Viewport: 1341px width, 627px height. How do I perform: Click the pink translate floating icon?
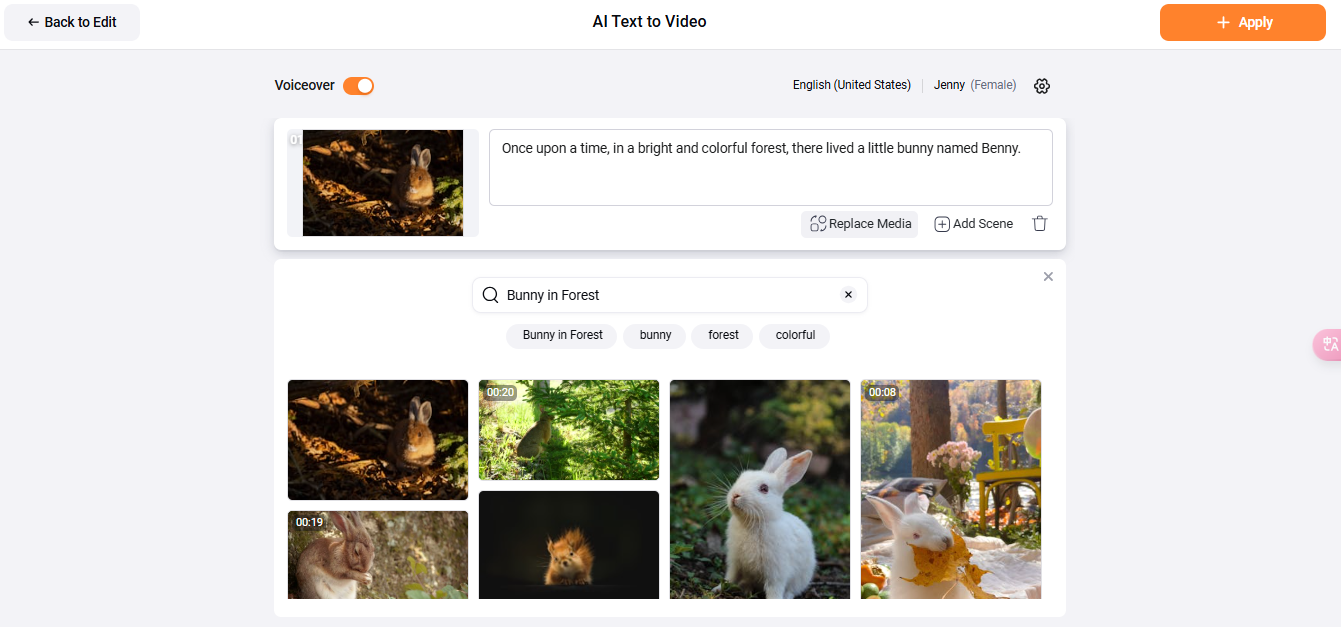coord(1329,344)
